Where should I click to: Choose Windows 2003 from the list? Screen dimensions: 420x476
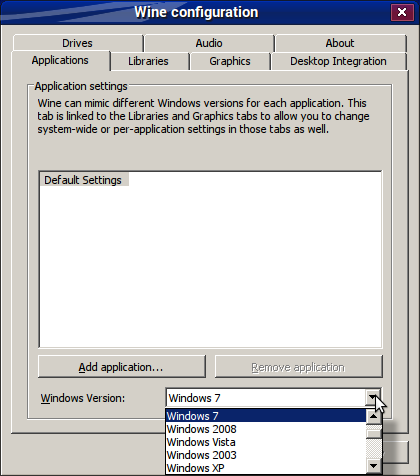pyautogui.click(x=266, y=455)
